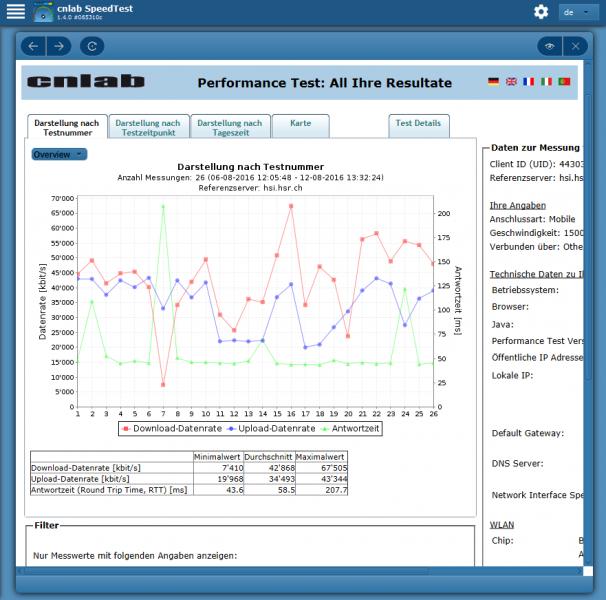Click Antwortzeit legend entry

coord(351,428)
